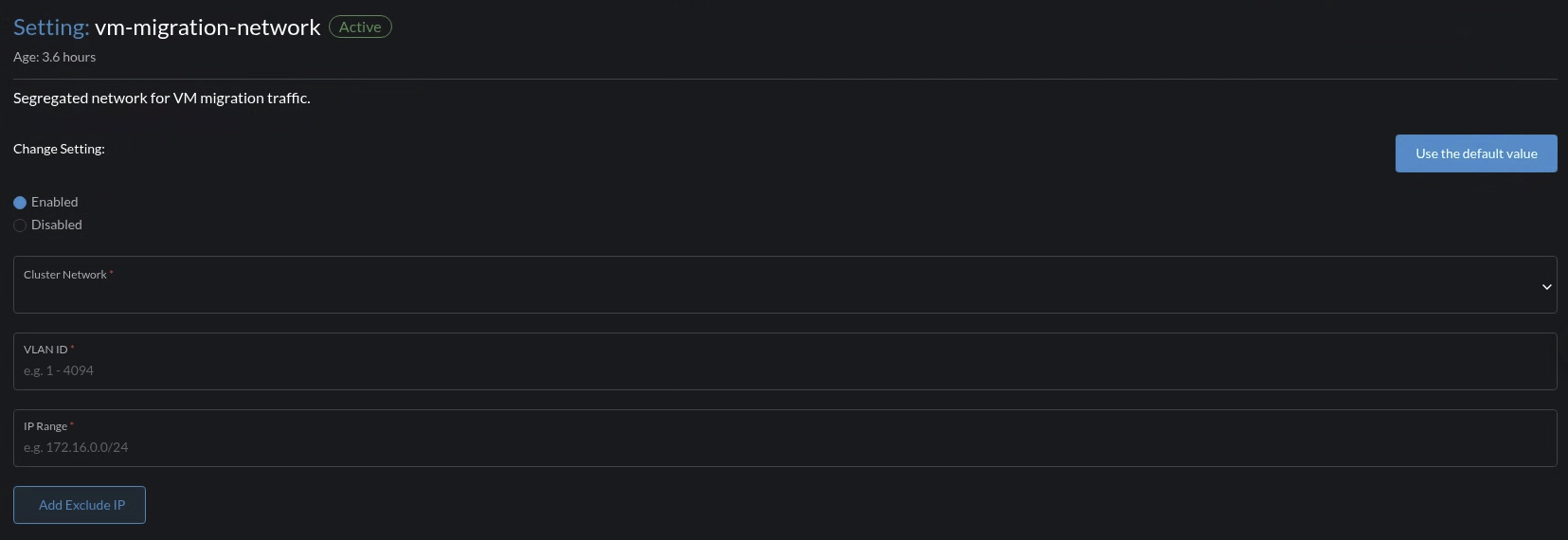This screenshot has width=1568, height=540.
Task: Click the IP Range field label
Action: click(45, 426)
